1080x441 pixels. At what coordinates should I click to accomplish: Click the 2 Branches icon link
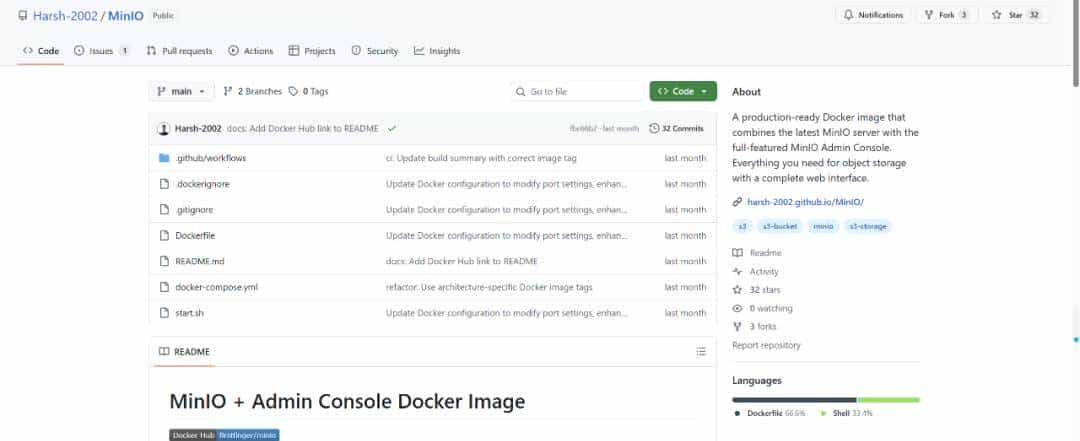[228, 91]
